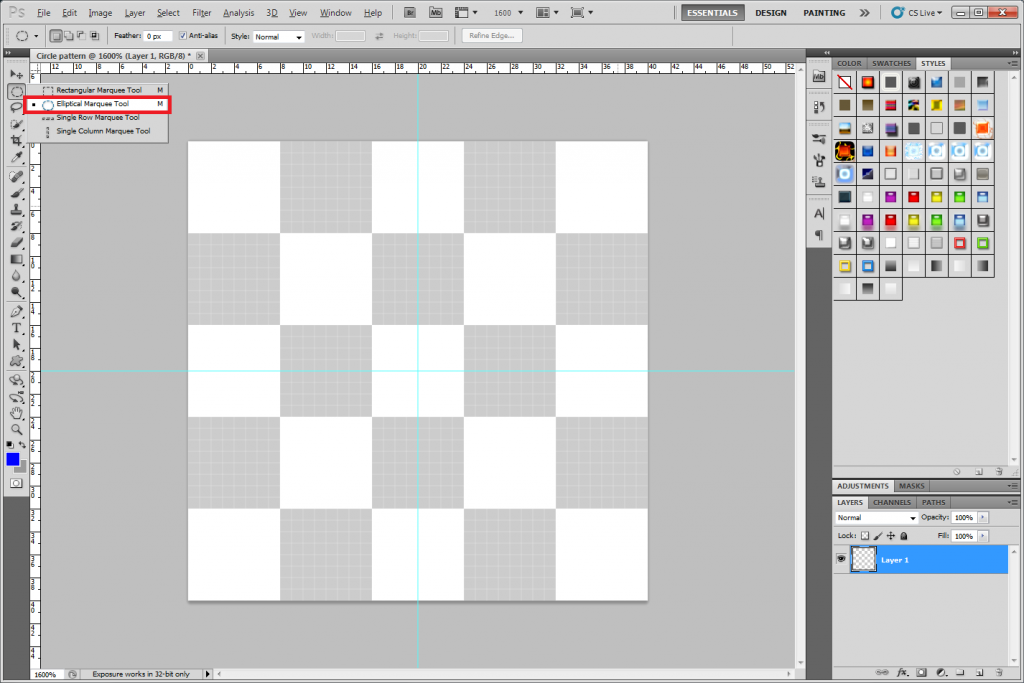The image size is (1024, 683).
Task: Pick the Eyedropper tool
Action: 16,158
